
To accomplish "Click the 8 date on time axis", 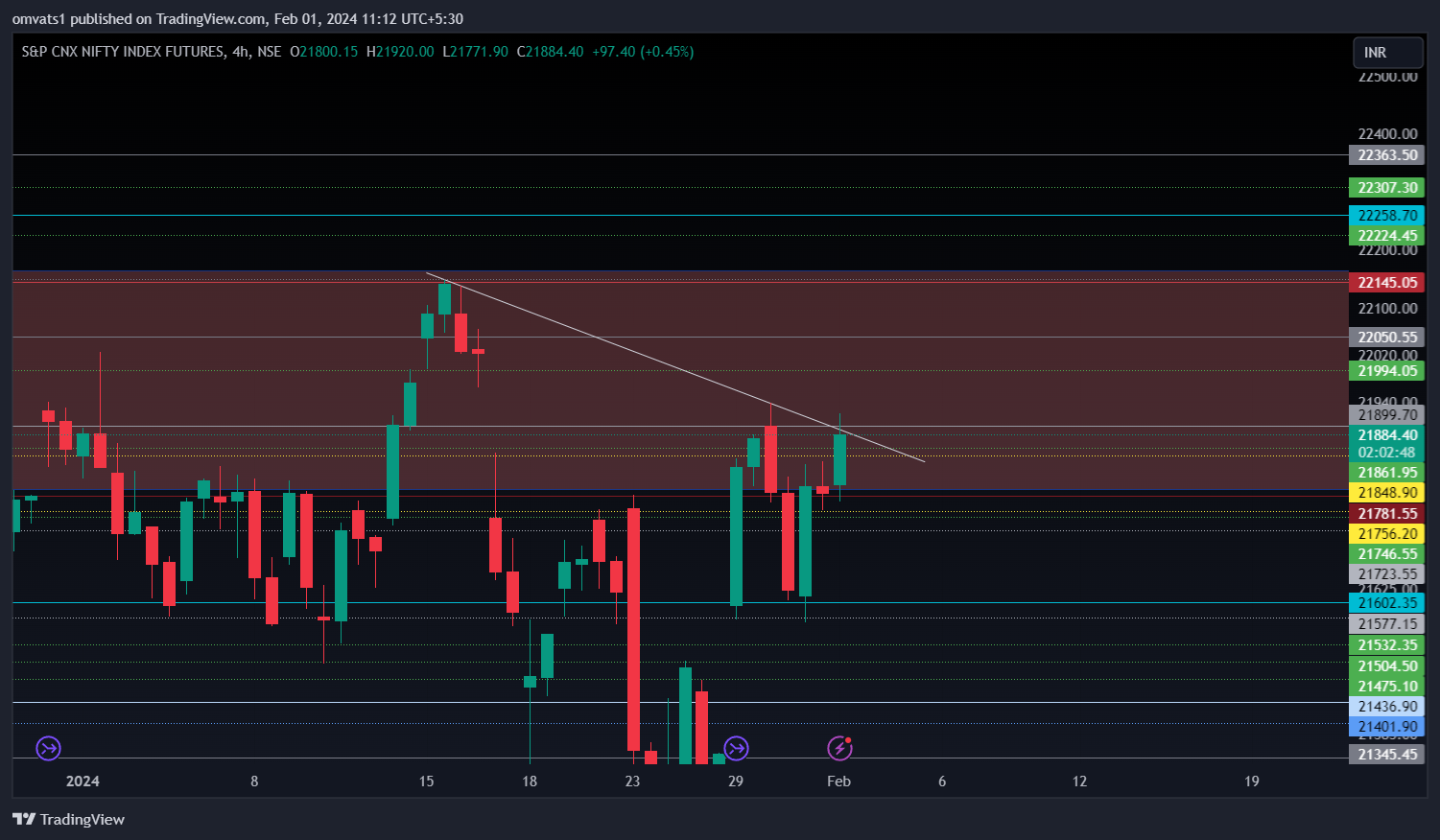I will pos(254,782).
